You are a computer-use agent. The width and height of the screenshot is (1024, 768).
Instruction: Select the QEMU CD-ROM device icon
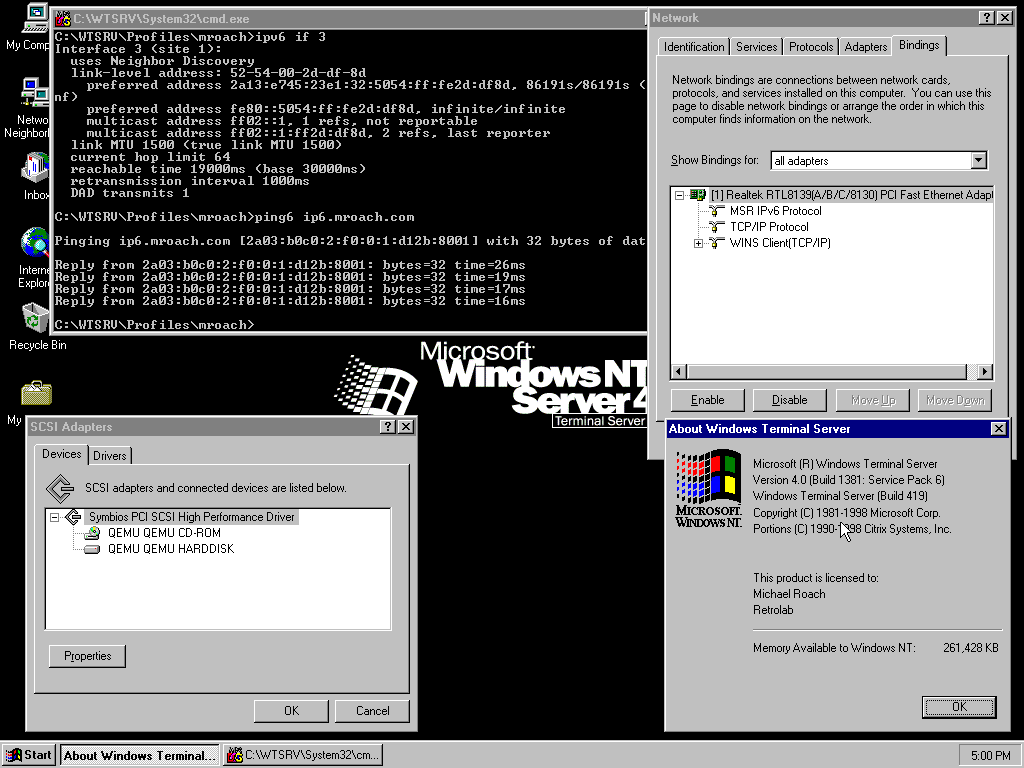coord(92,533)
